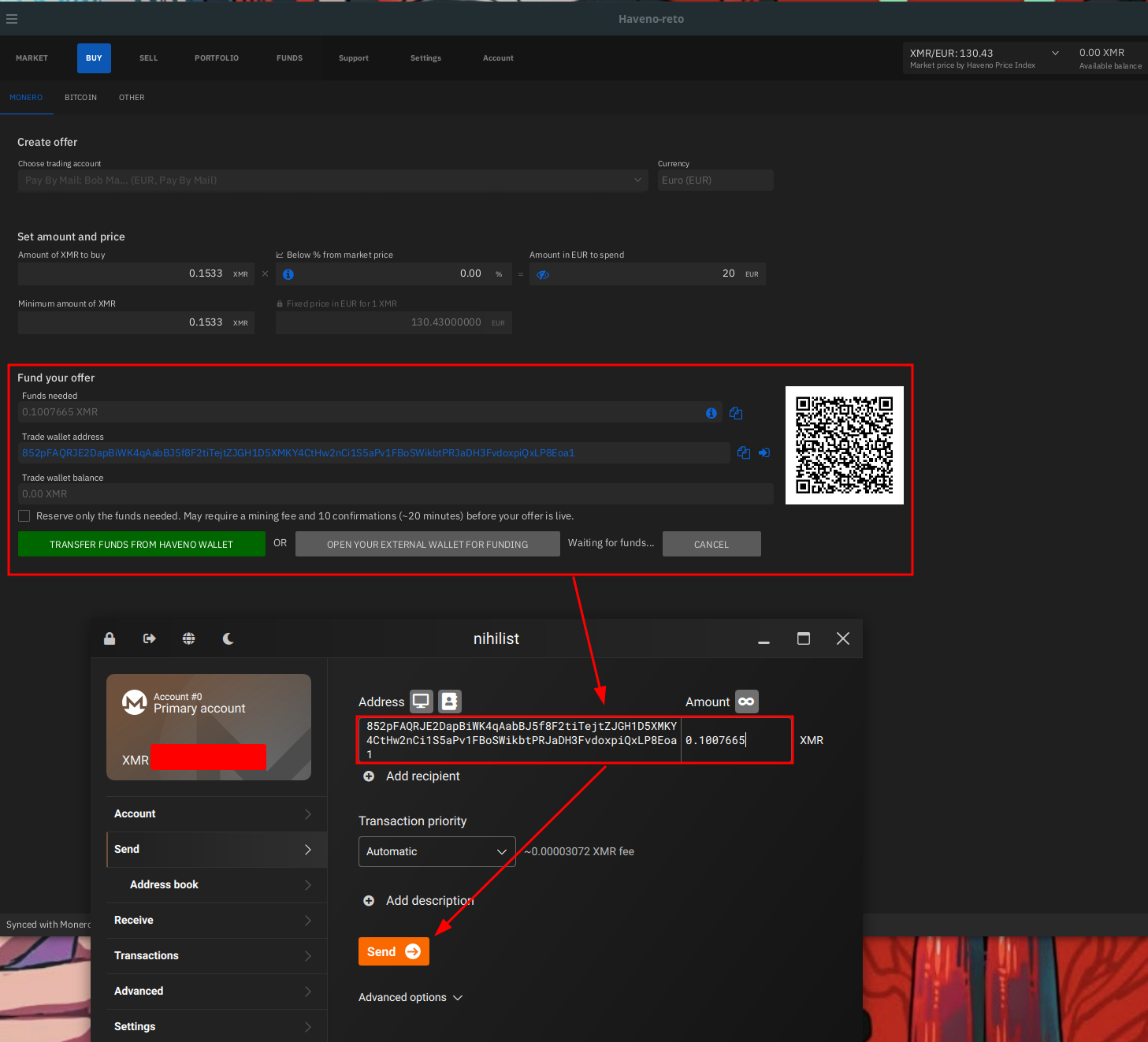Image resolution: width=1148 pixels, height=1042 pixels.
Task: Click info icon in Funds needed field
Action: point(711,413)
